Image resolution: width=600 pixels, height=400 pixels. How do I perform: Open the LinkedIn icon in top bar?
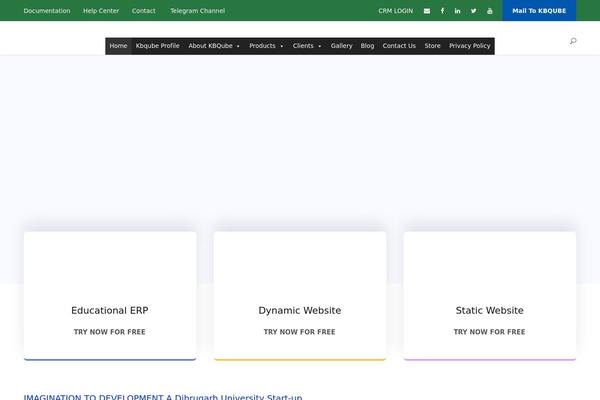point(458,11)
